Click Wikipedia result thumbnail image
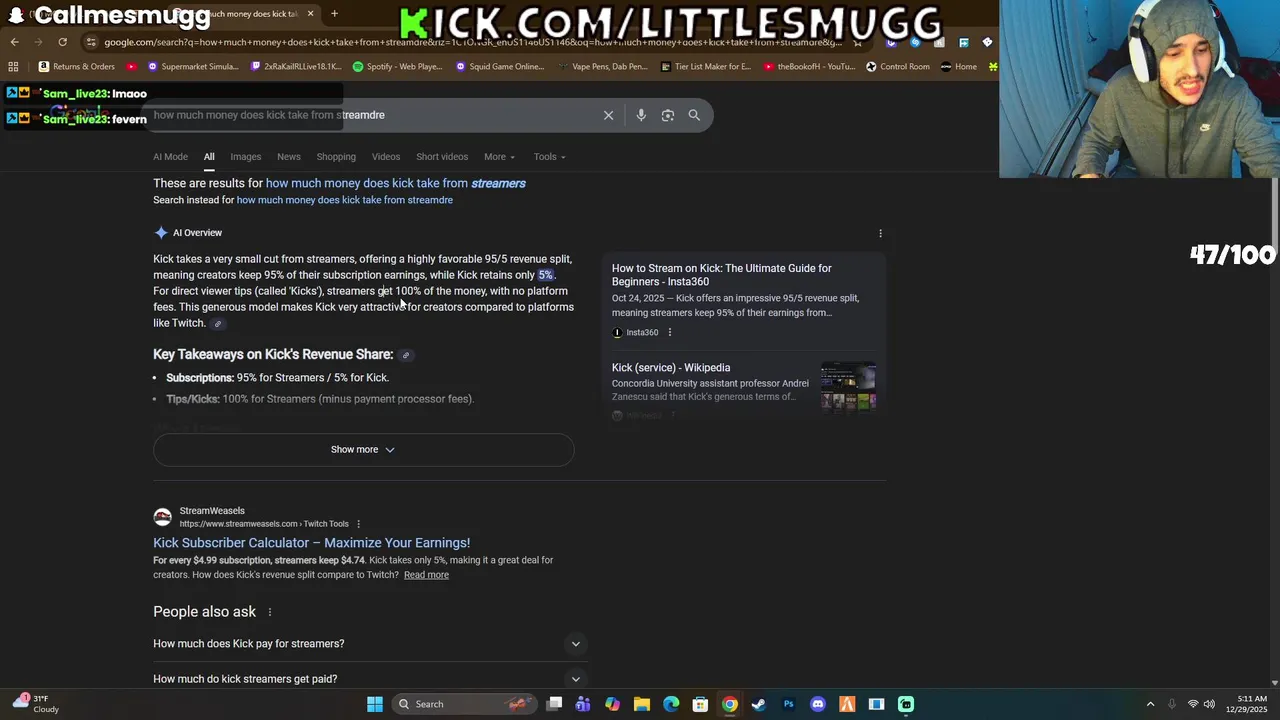The image size is (1280, 720). [848, 386]
